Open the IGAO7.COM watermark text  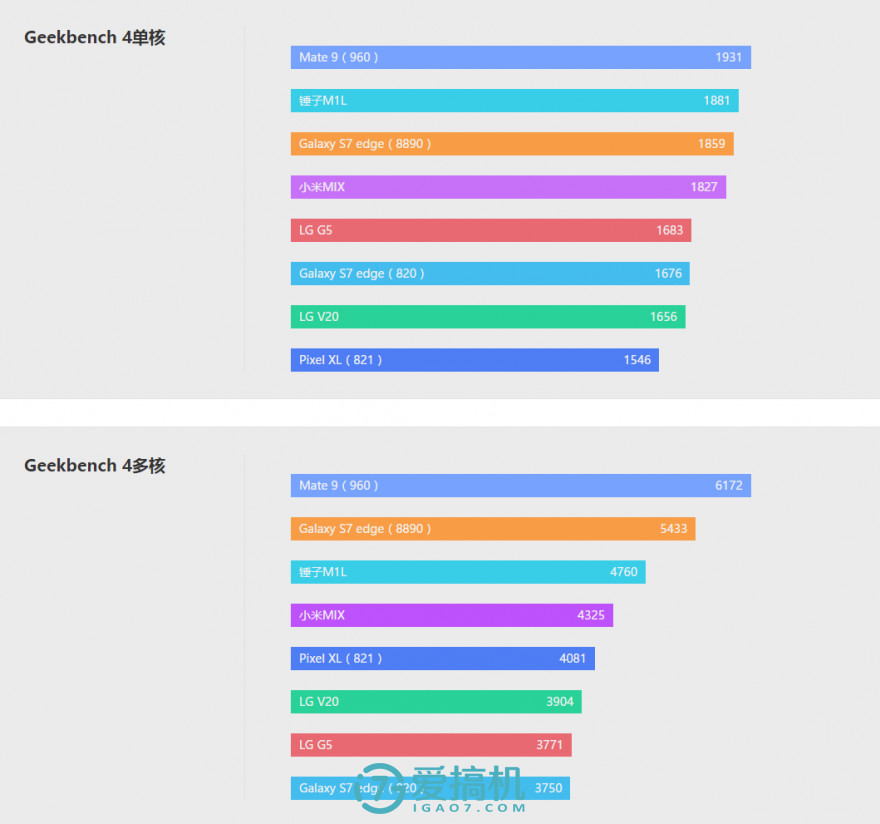469,808
